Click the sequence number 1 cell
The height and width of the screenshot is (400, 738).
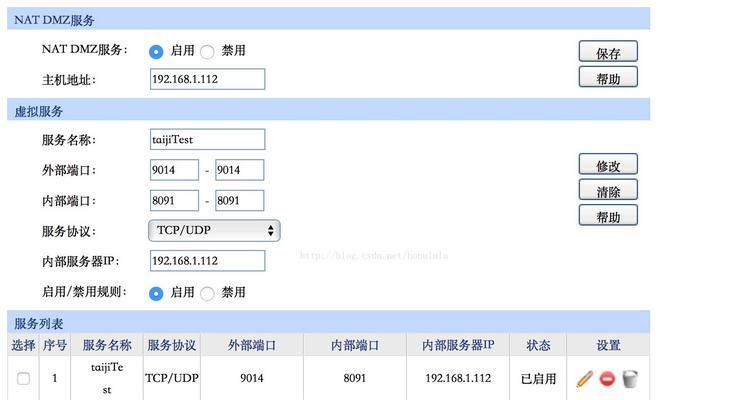click(x=55, y=378)
